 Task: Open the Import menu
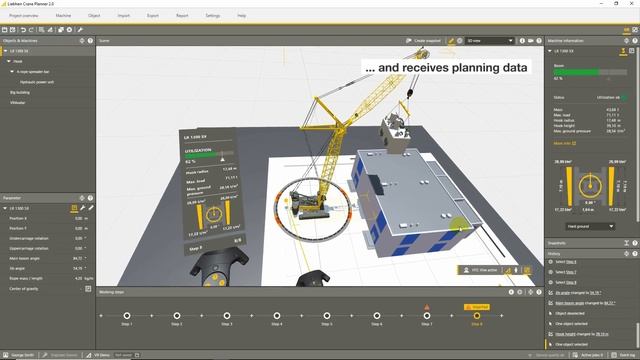[124, 16]
